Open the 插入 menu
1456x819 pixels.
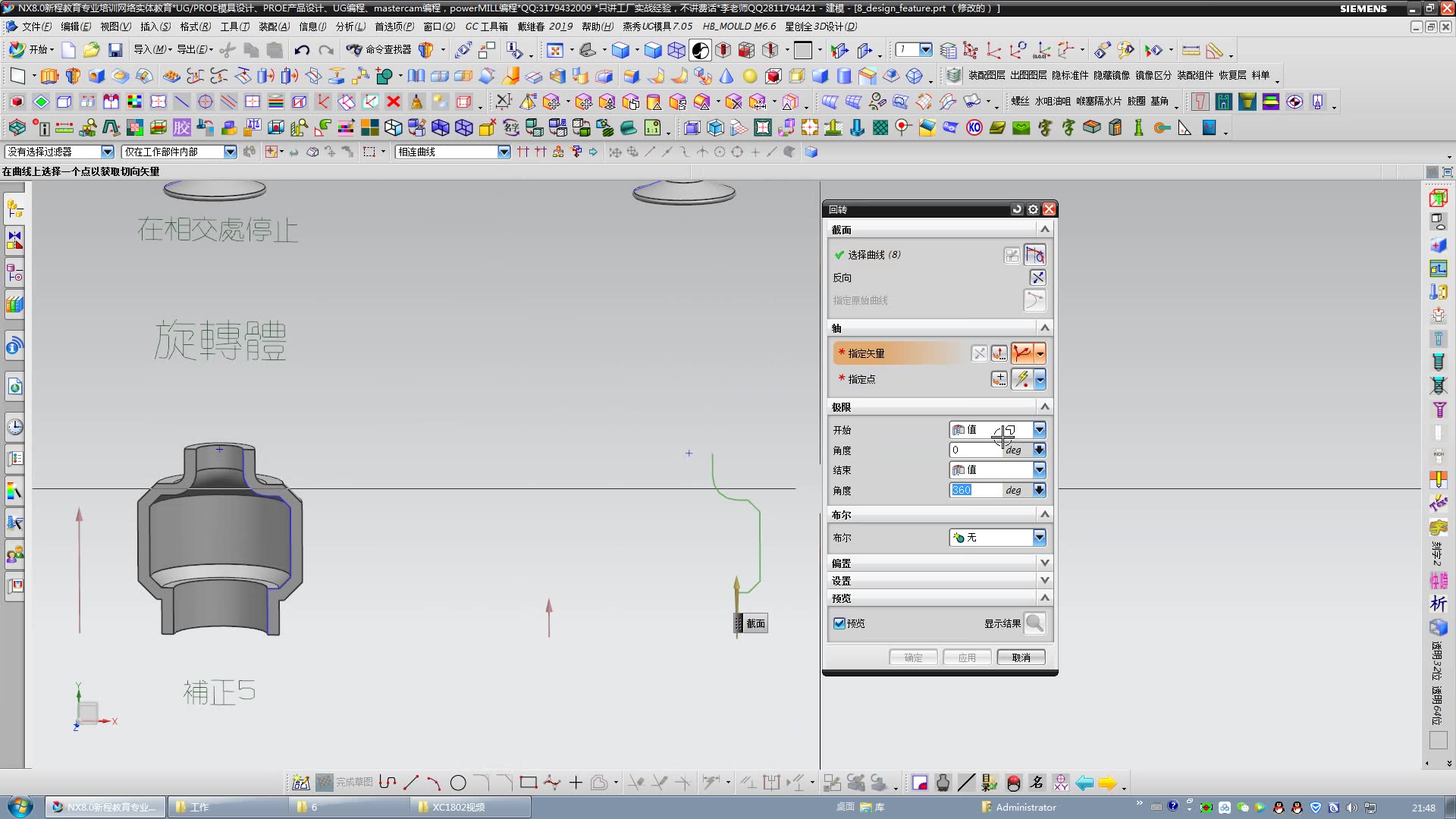click(155, 27)
